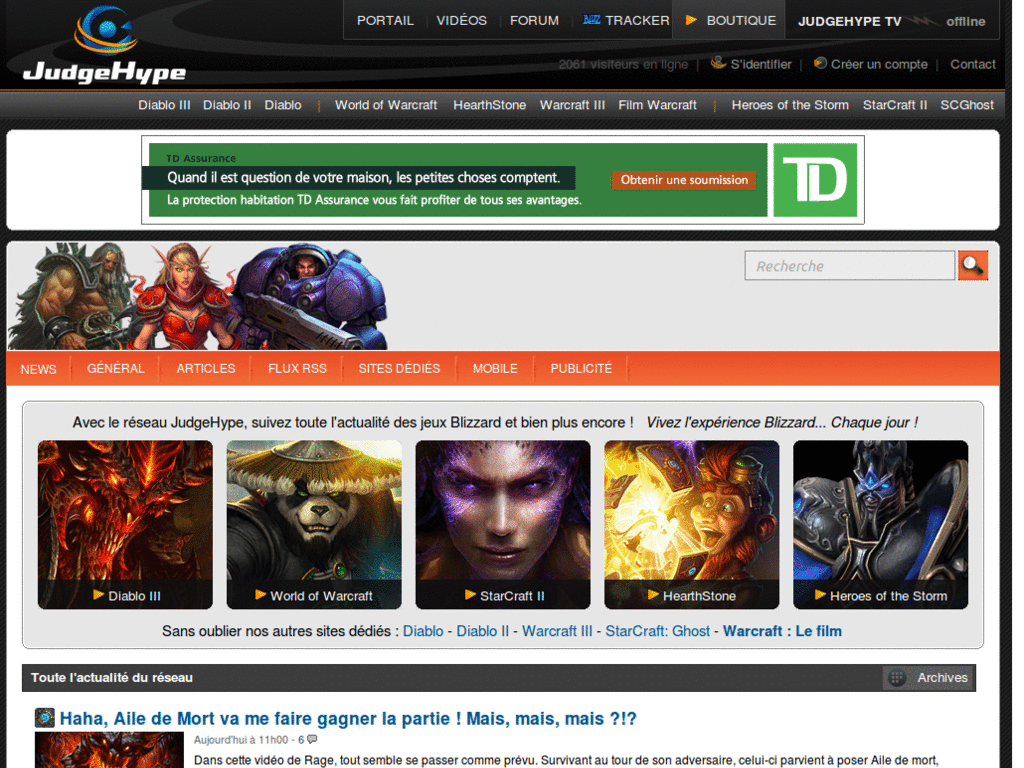Open the Archives button
The width and height of the screenshot is (1024, 768).
[x=929, y=678]
